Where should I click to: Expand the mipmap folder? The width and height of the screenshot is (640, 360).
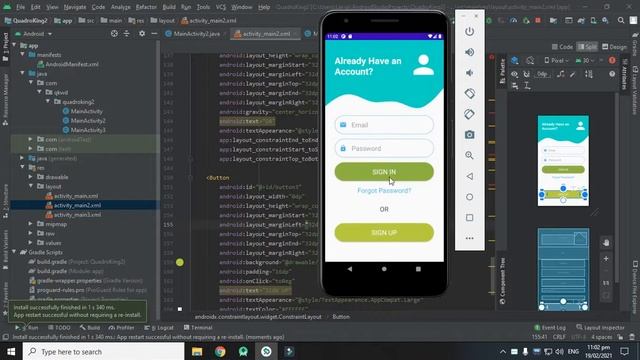(31, 224)
